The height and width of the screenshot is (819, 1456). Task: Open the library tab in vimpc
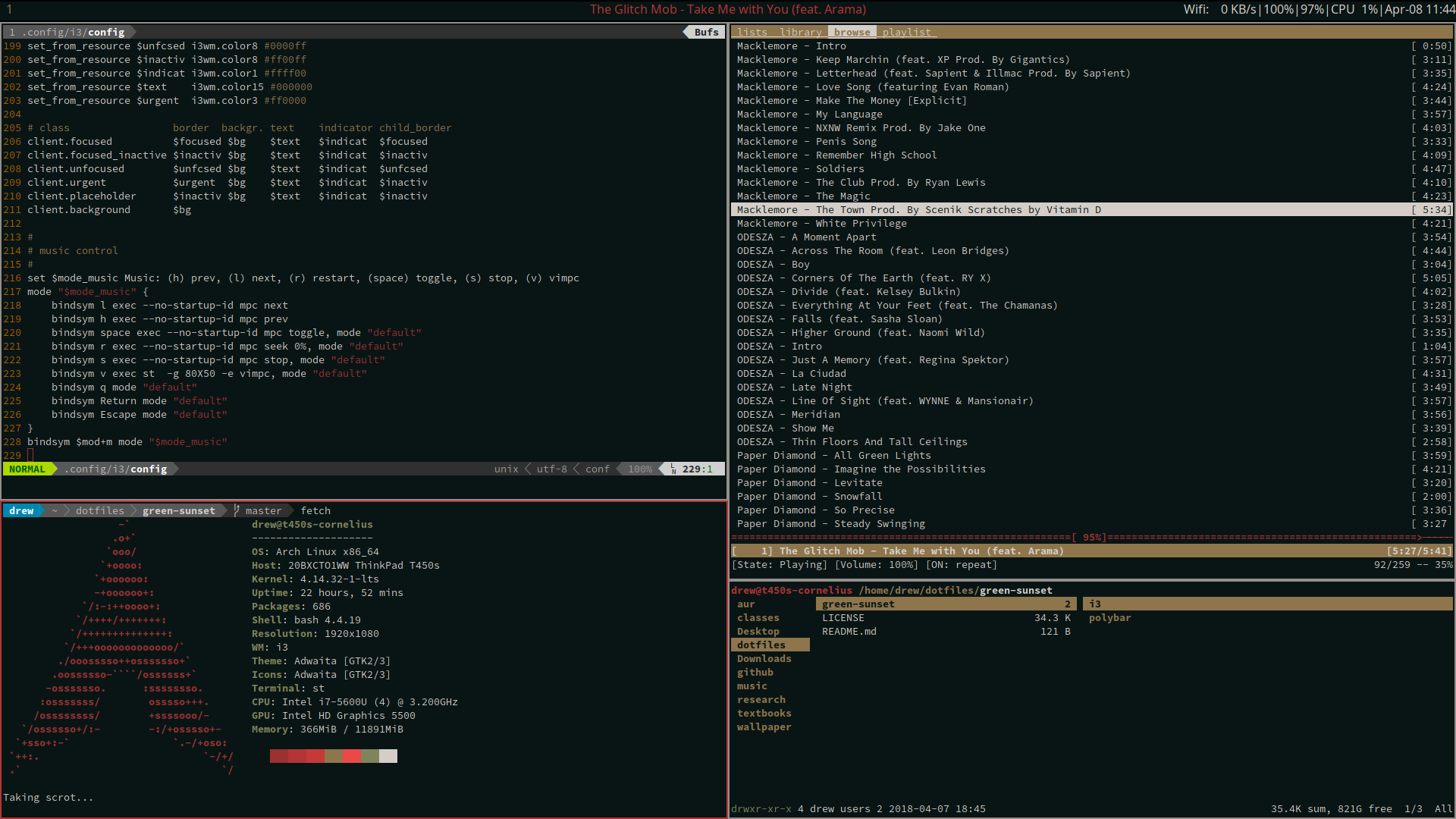click(x=800, y=32)
